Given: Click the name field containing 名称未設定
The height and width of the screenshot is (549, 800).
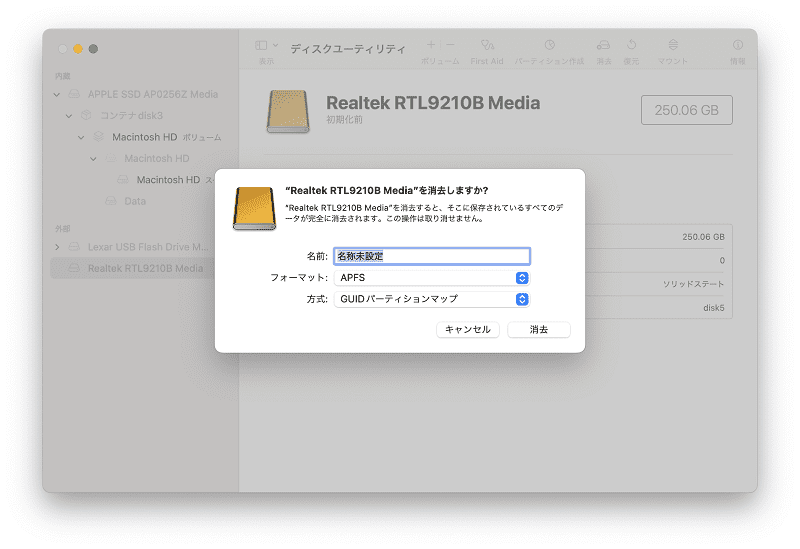Looking at the screenshot, I should click(x=432, y=256).
